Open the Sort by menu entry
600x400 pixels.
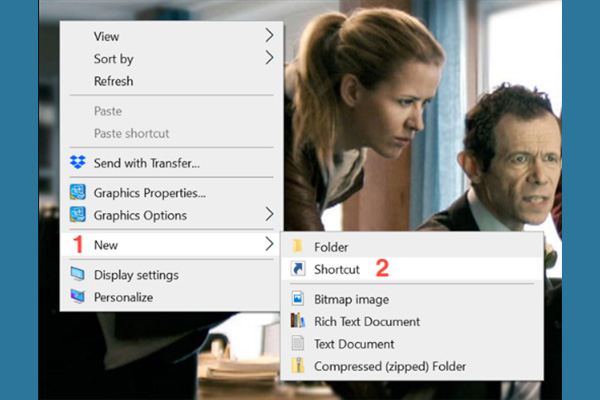pos(171,59)
